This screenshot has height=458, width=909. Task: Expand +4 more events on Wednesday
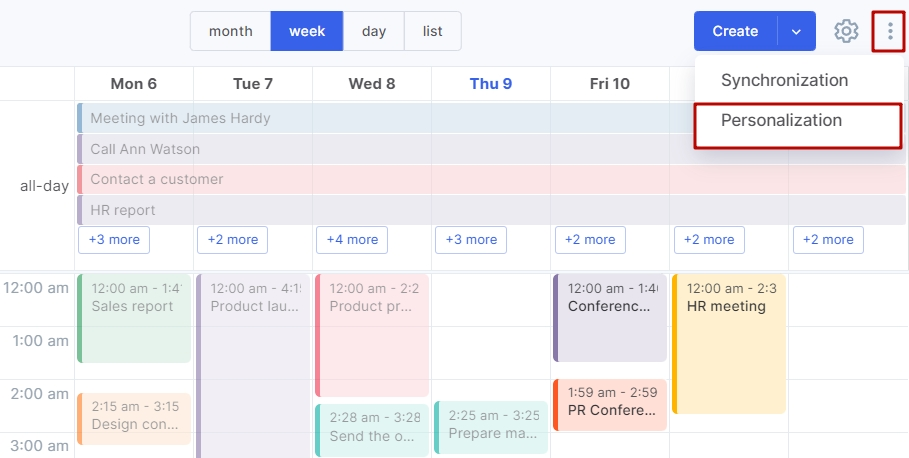point(351,240)
